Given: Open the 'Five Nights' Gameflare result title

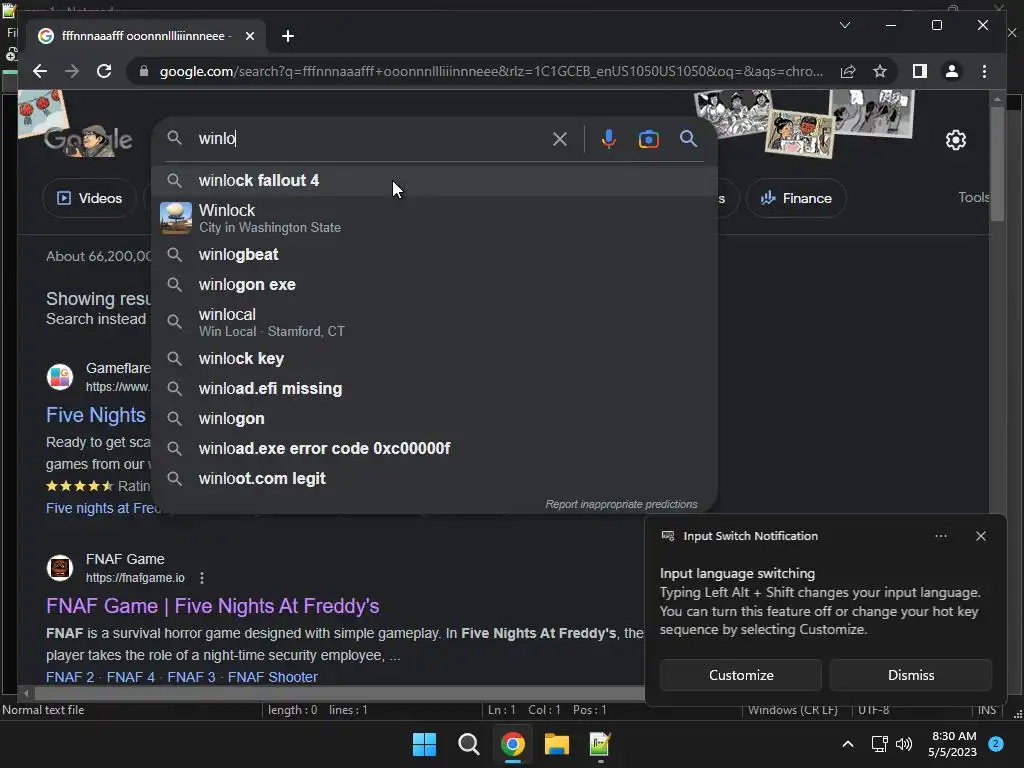Looking at the screenshot, I should (x=96, y=415).
